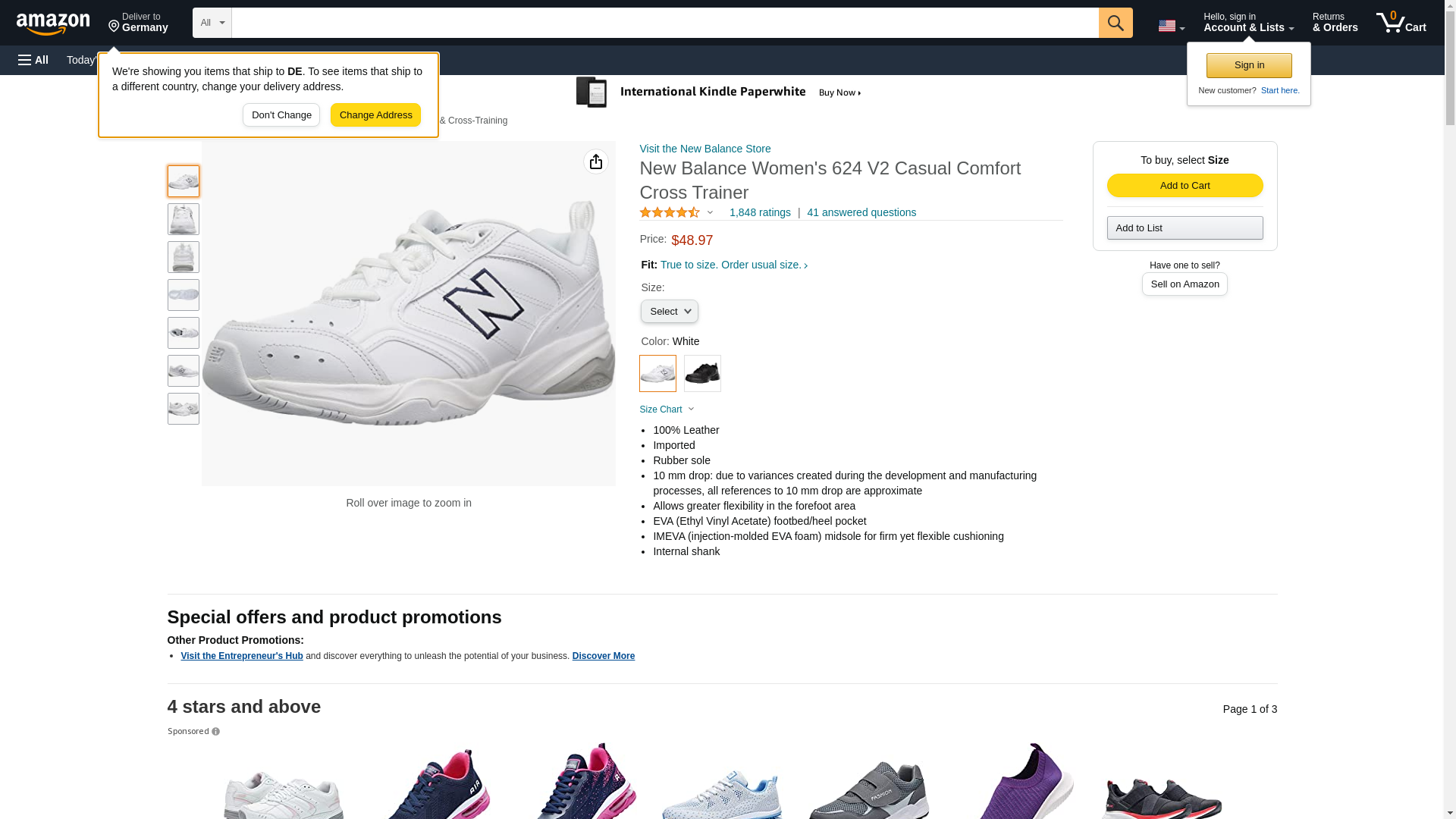Click the magnifying glass search button
Image resolution: width=1456 pixels, height=819 pixels.
1115,23
